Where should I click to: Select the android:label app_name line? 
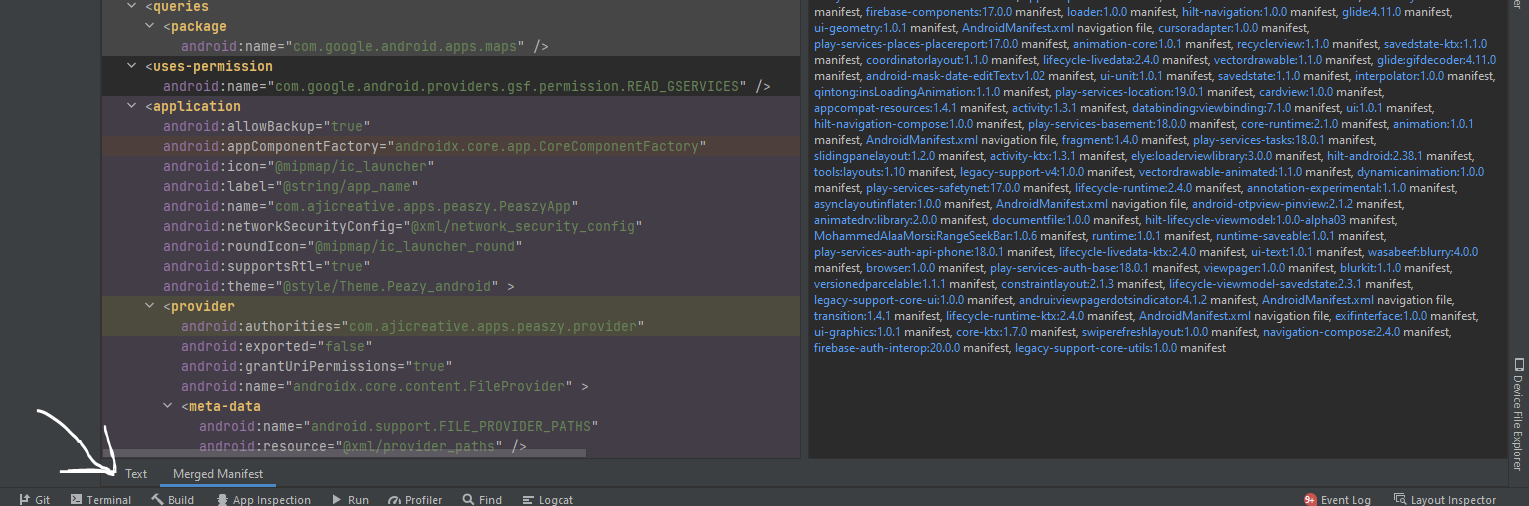(290, 186)
